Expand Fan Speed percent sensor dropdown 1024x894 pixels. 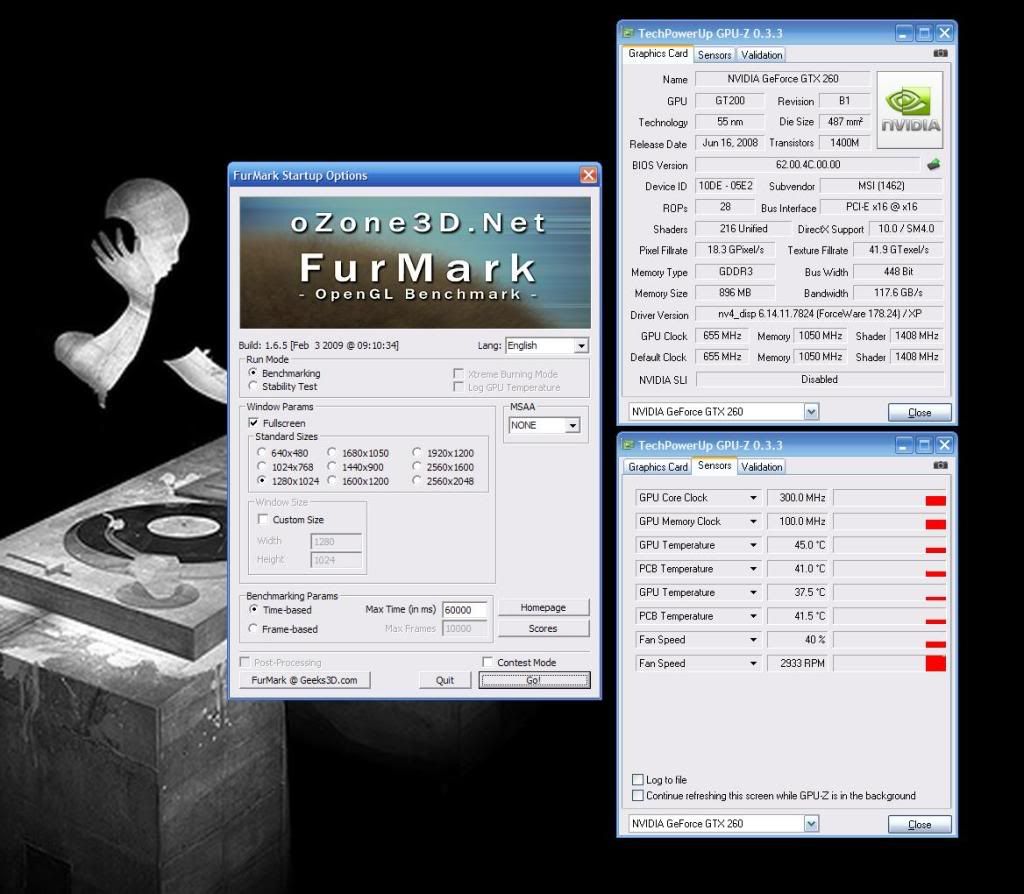[x=753, y=639]
